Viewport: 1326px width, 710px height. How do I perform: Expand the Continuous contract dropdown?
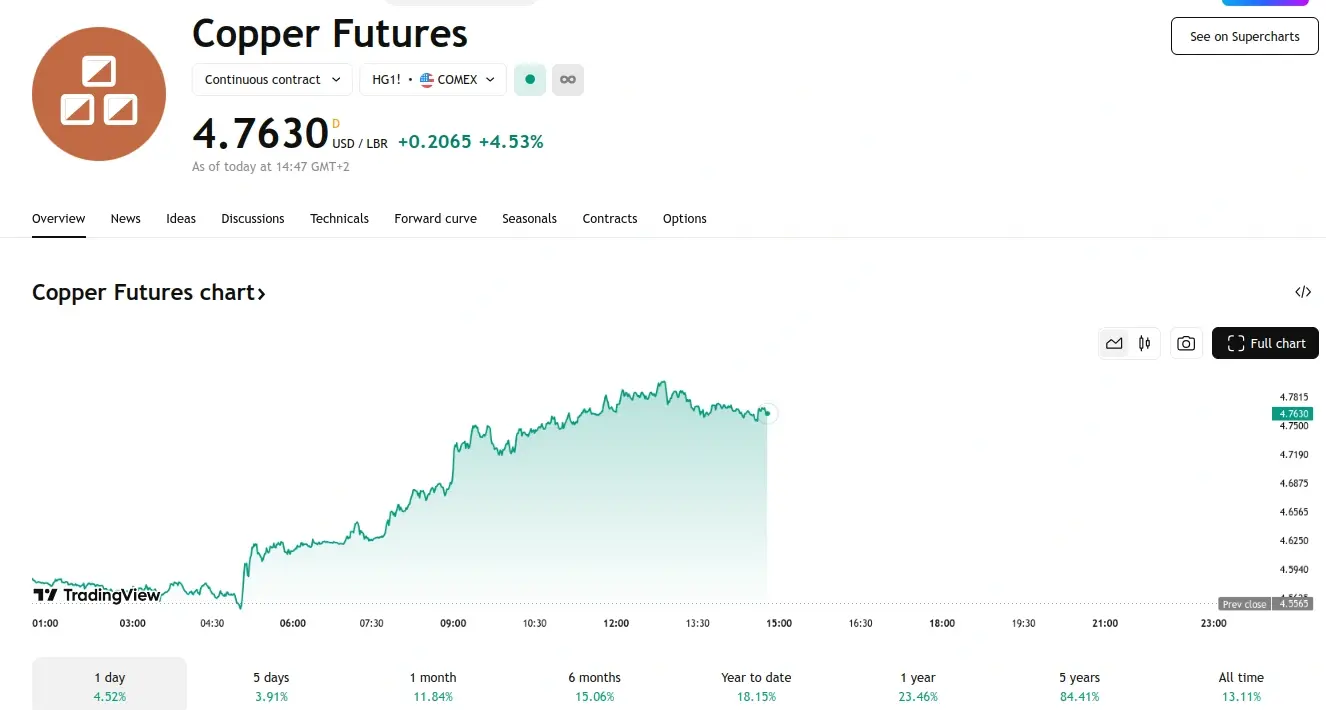pos(272,80)
